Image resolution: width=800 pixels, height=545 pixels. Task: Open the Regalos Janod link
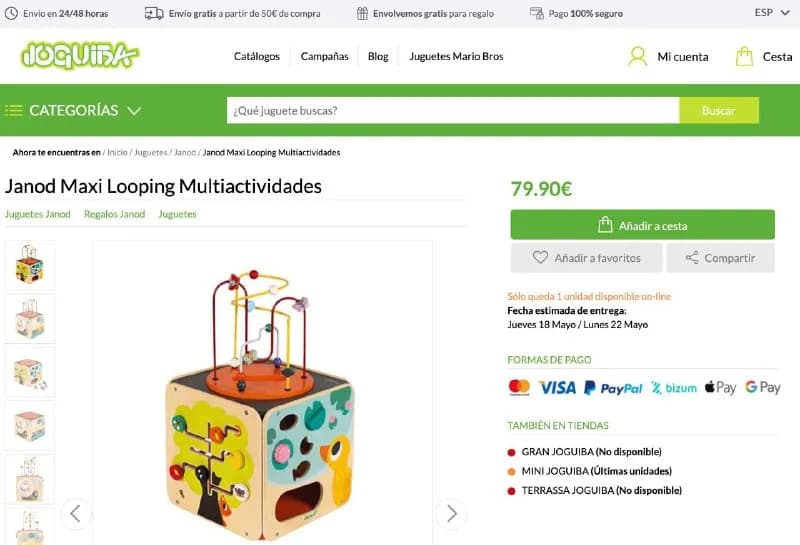pos(114,214)
